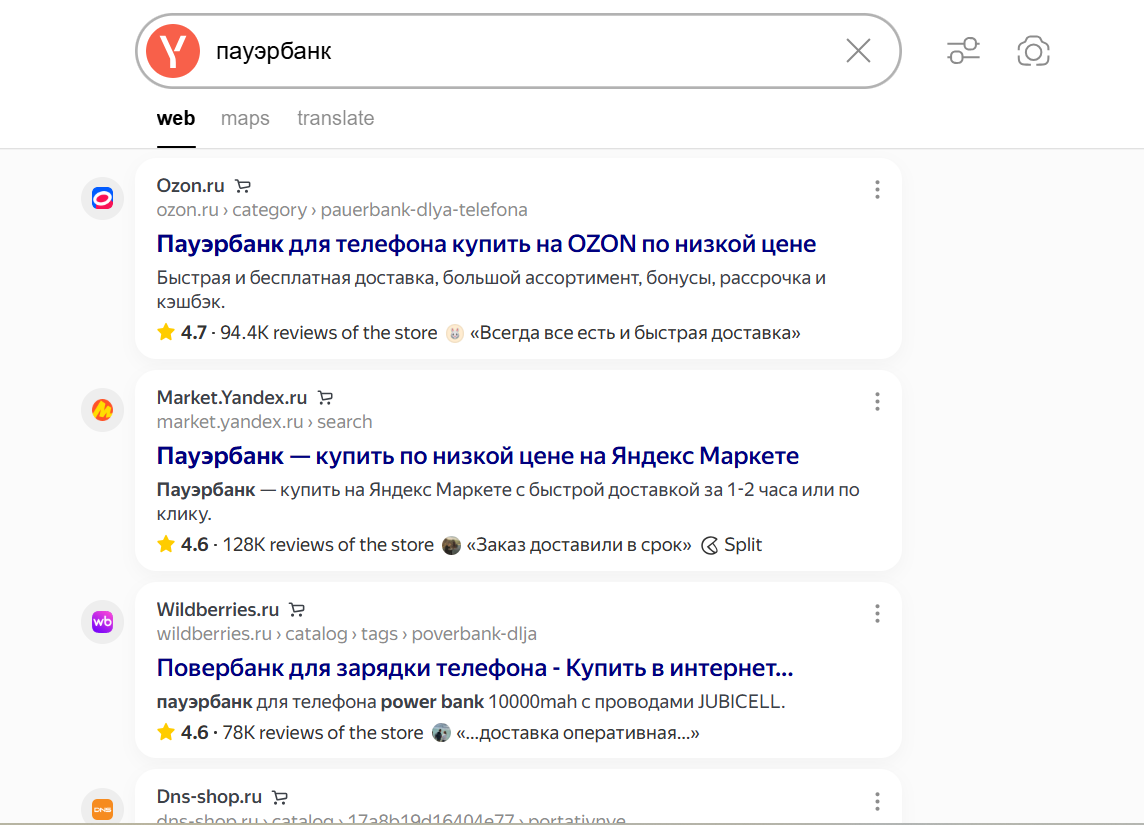This screenshot has height=825, width=1144.
Task: Click the Dns-shop.ru site name
Action: [x=209, y=797]
